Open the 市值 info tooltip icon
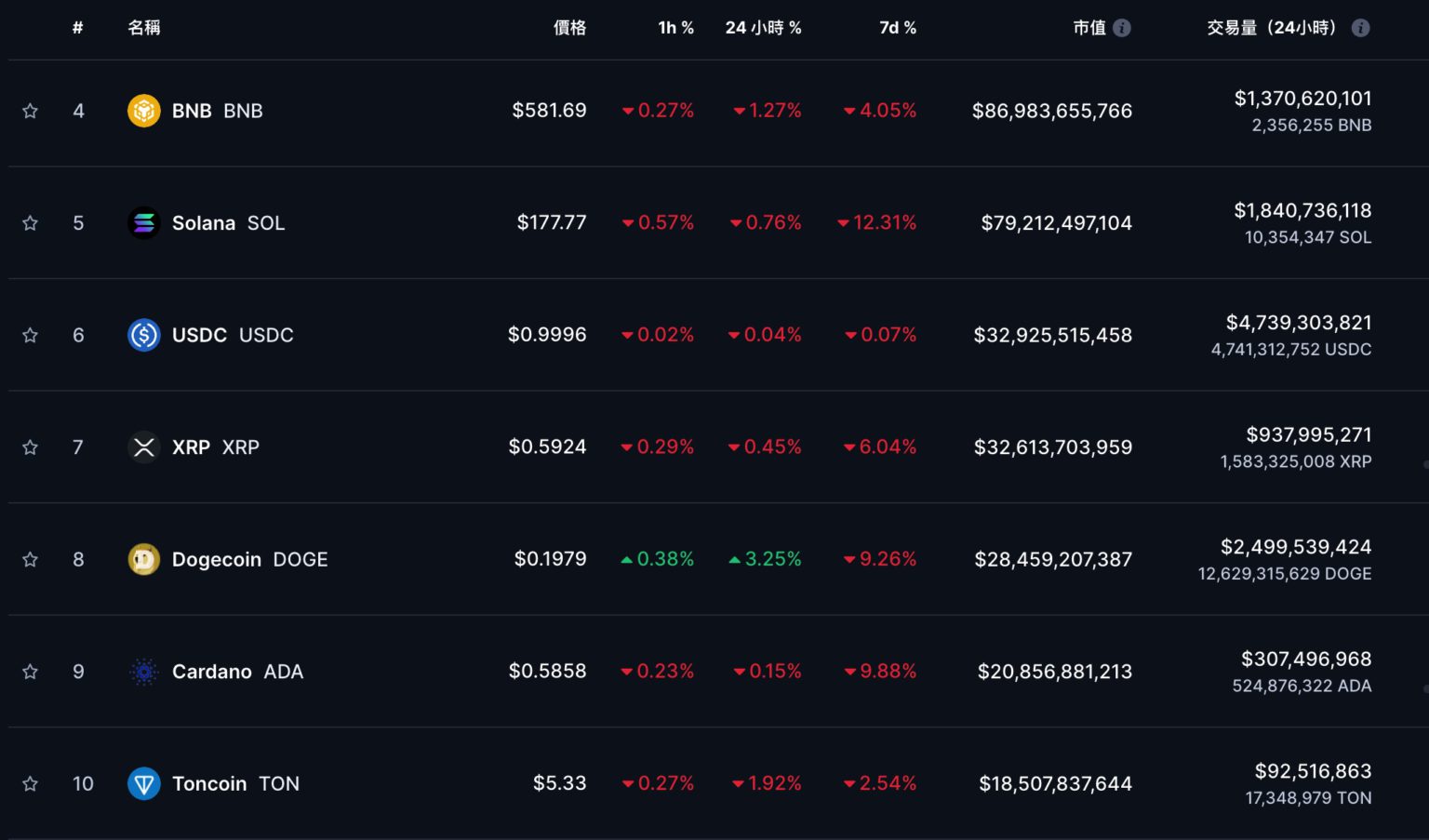 coord(1122,28)
